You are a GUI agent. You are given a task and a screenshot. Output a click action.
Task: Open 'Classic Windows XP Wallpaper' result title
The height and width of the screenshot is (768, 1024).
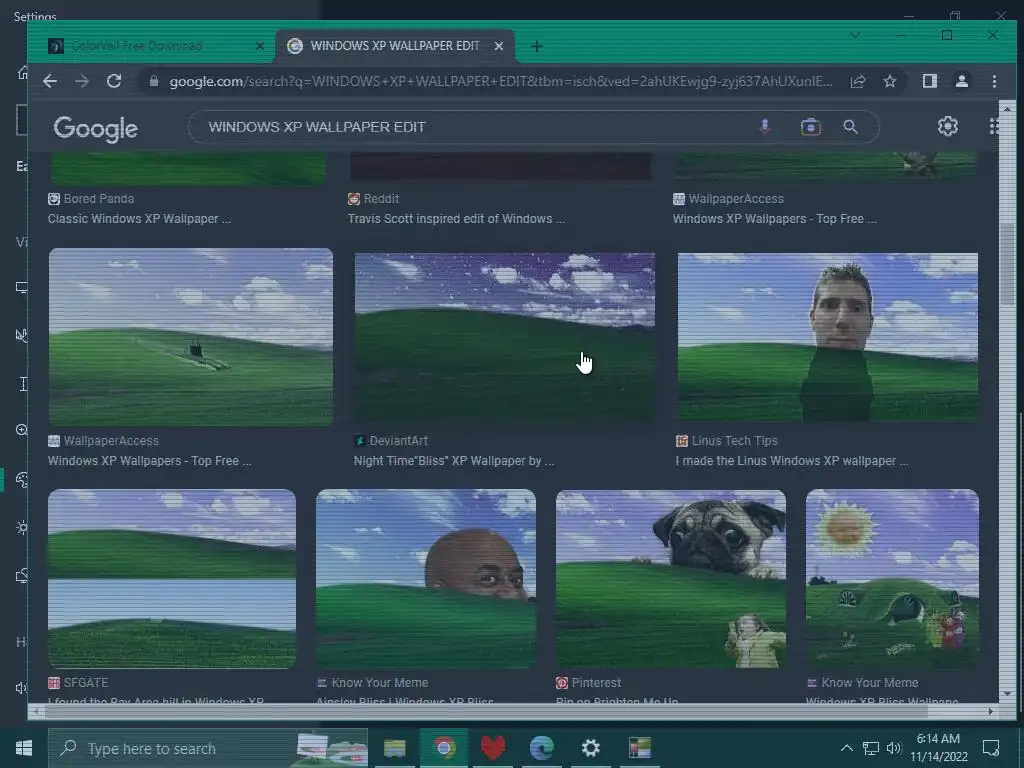[x=139, y=219]
